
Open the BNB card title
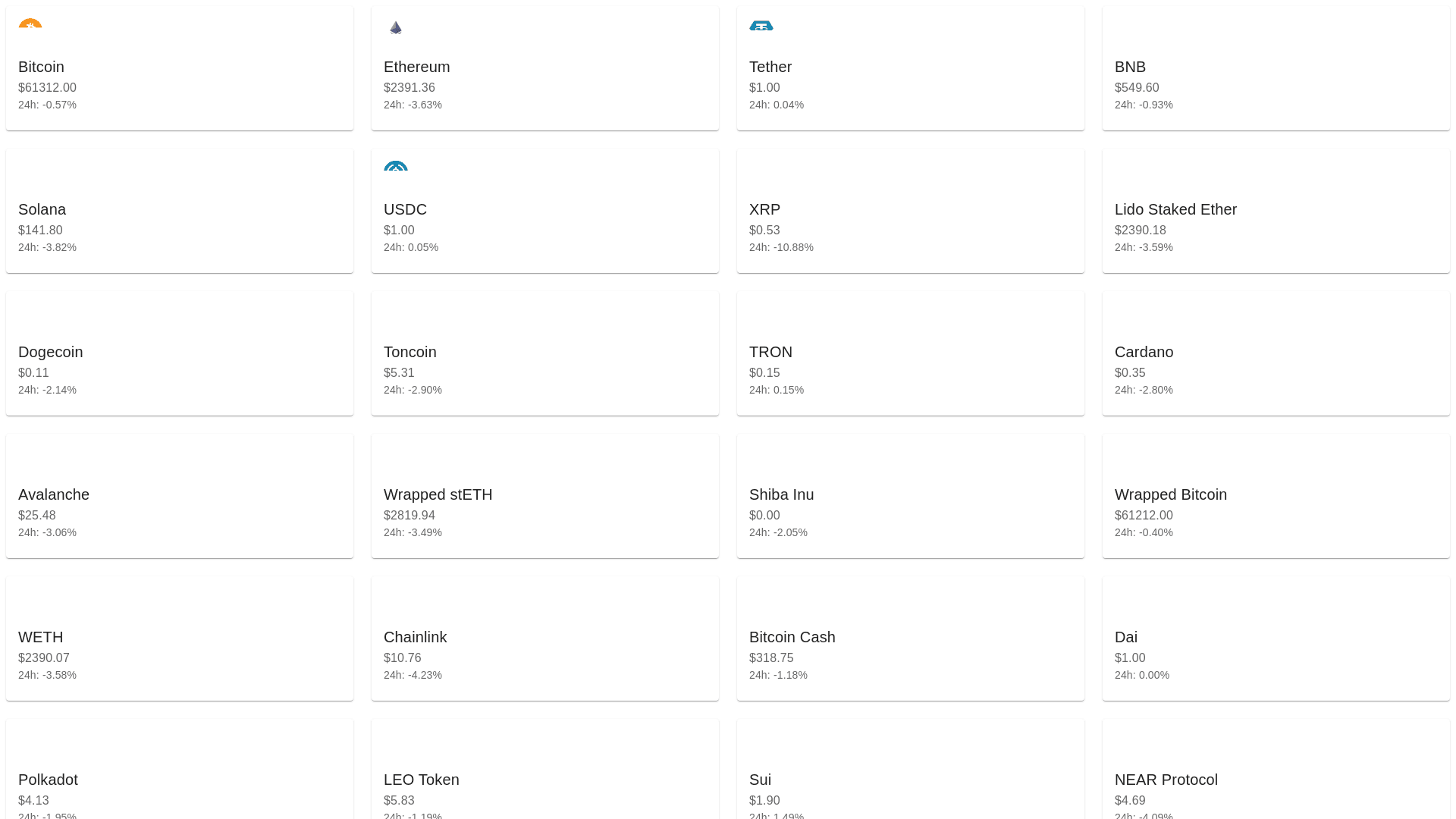click(1130, 67)
